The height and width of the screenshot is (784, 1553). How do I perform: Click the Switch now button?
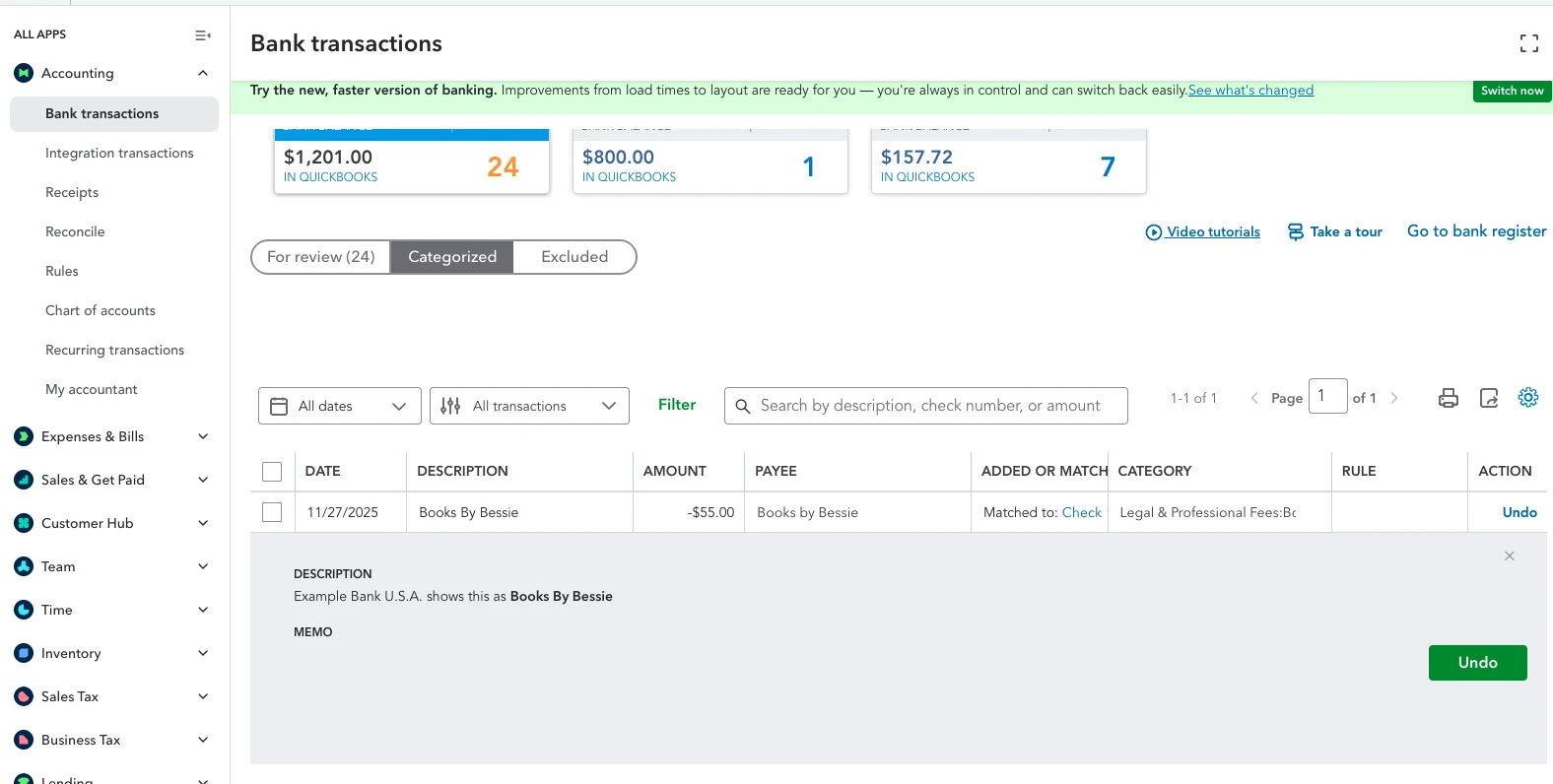[1513, 91]
